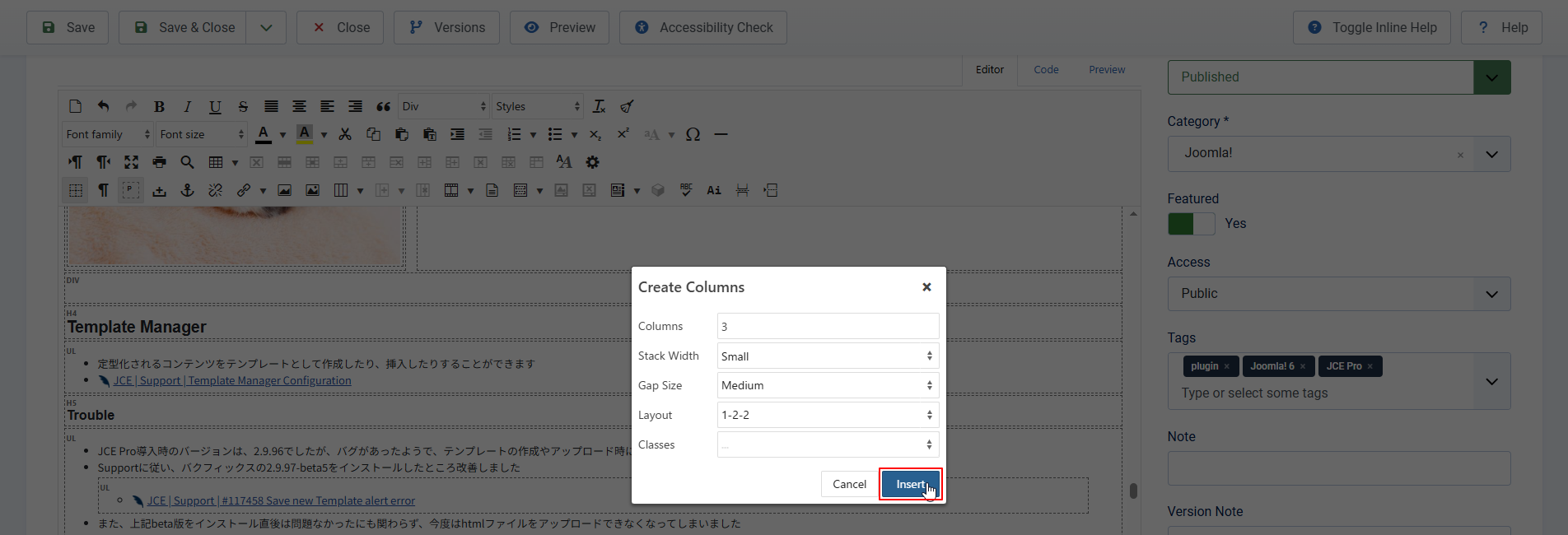Open the Stack Width dropdown
The width and height of the screenshot is (1568, 535).
[x=827, y=356]
